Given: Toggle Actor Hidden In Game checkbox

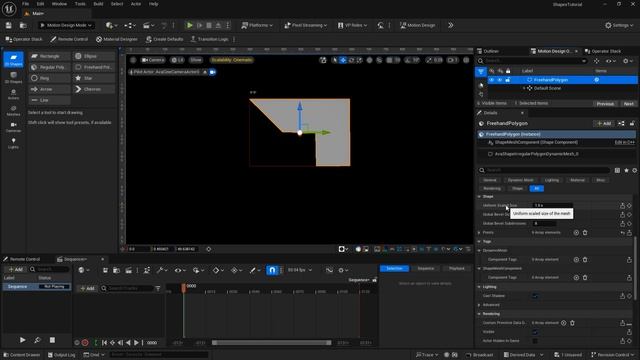Looking at the screenshot, I should (x=535, y=341).
